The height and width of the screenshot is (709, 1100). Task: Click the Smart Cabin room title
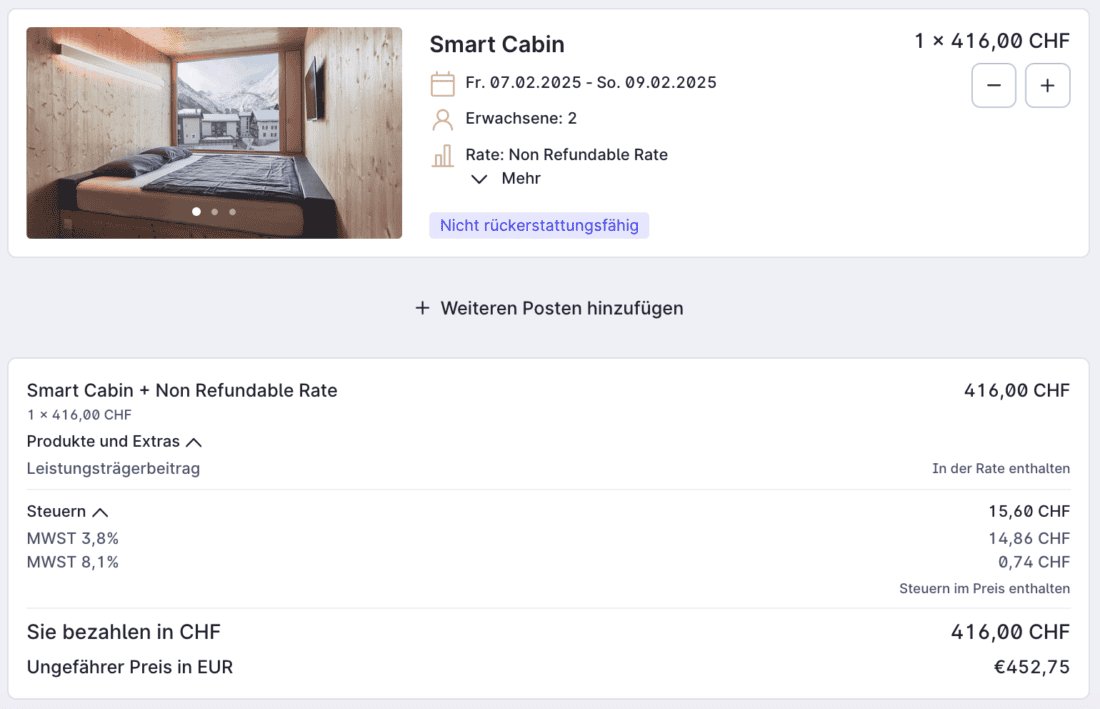(497, 45)
